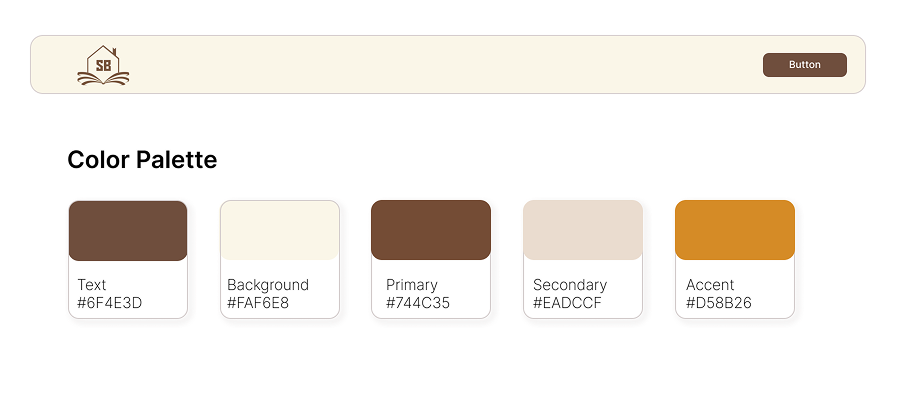Click the SB letters inside house logo
The image size is (897, 401).
[103, 66]
